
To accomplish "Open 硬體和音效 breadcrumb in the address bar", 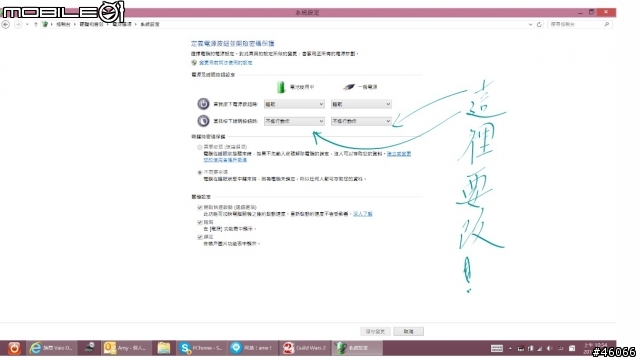I will (x=91, y=24).
